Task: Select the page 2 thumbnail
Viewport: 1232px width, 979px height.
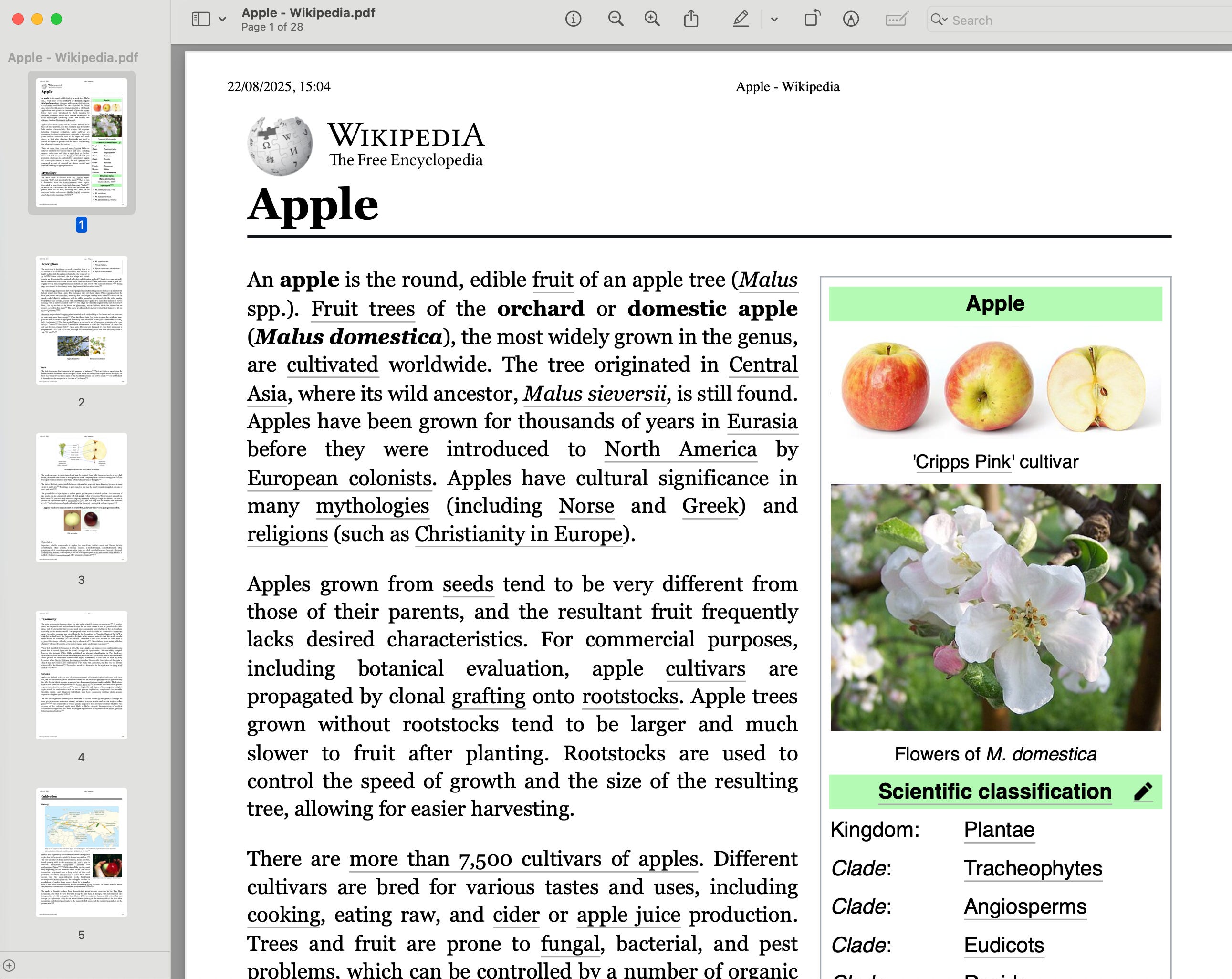Action: click(81, 320)
